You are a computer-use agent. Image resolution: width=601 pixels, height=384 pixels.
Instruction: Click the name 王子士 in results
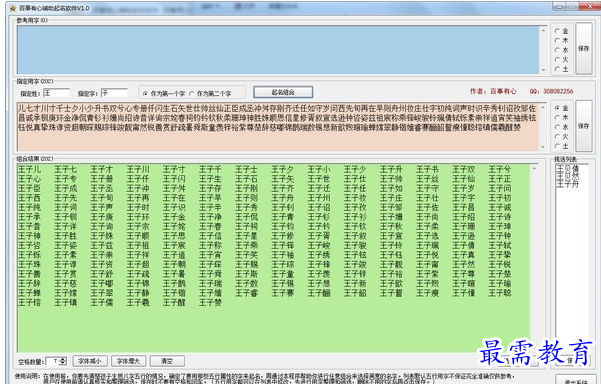tap(246, 169)
